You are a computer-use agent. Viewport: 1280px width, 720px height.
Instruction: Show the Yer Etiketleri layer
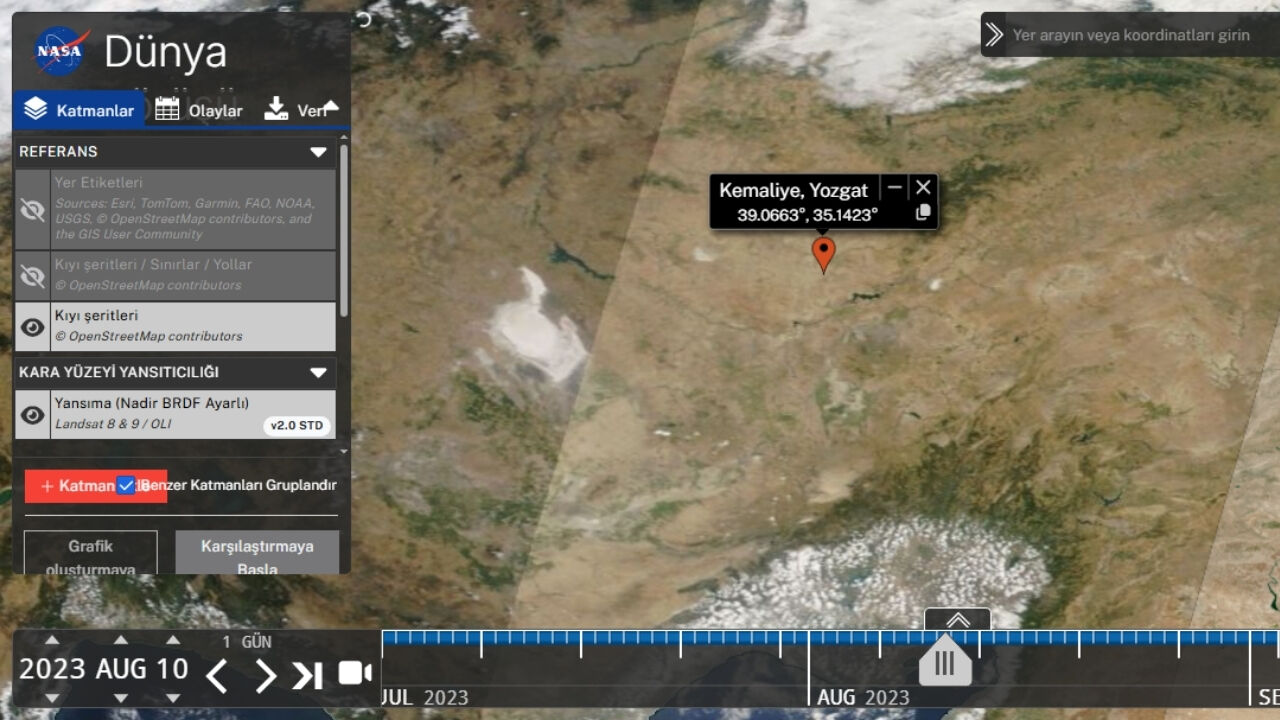(x=33, y=209)
